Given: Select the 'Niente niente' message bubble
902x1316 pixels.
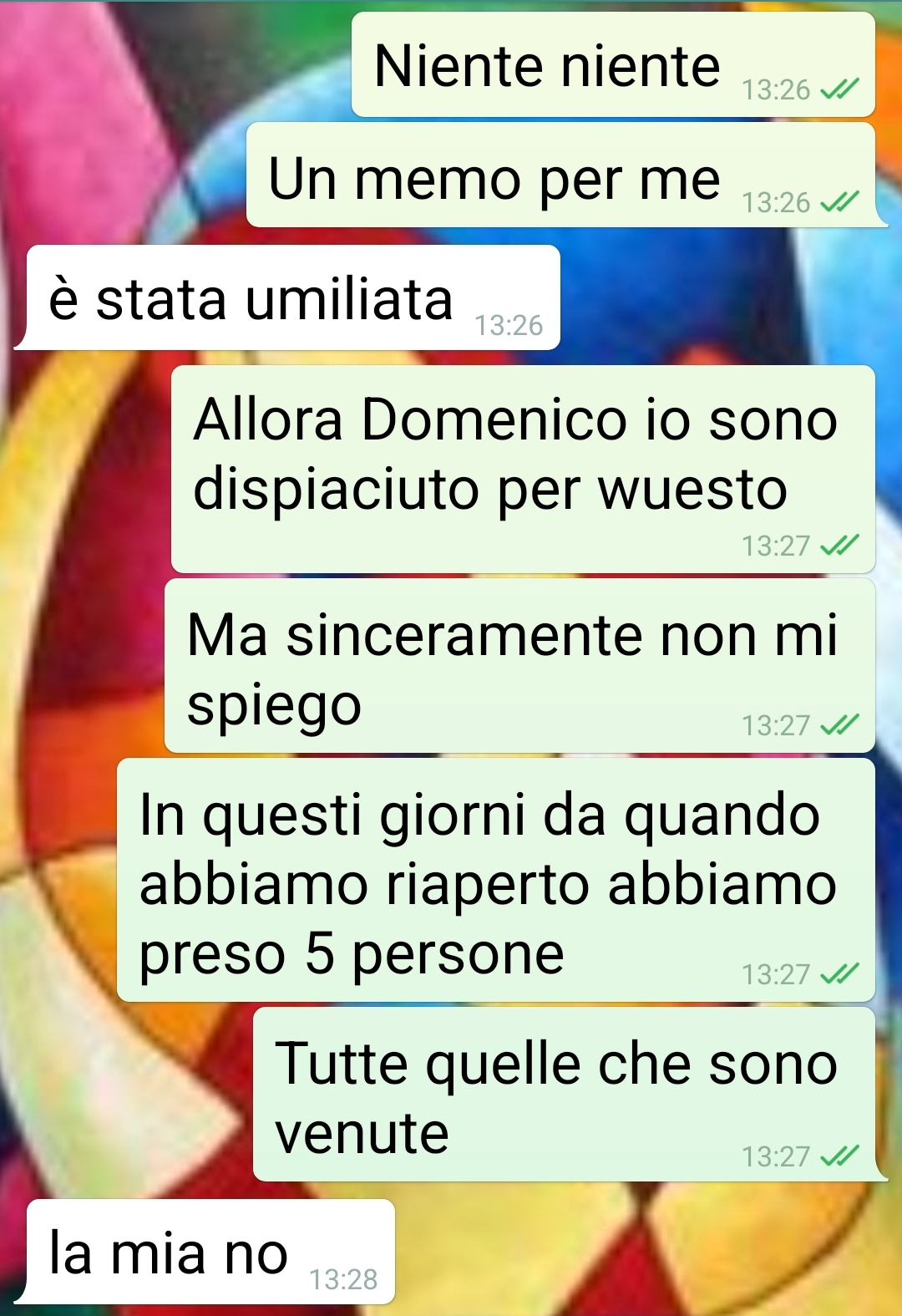Looking at the screenshot, I should 613,65.
